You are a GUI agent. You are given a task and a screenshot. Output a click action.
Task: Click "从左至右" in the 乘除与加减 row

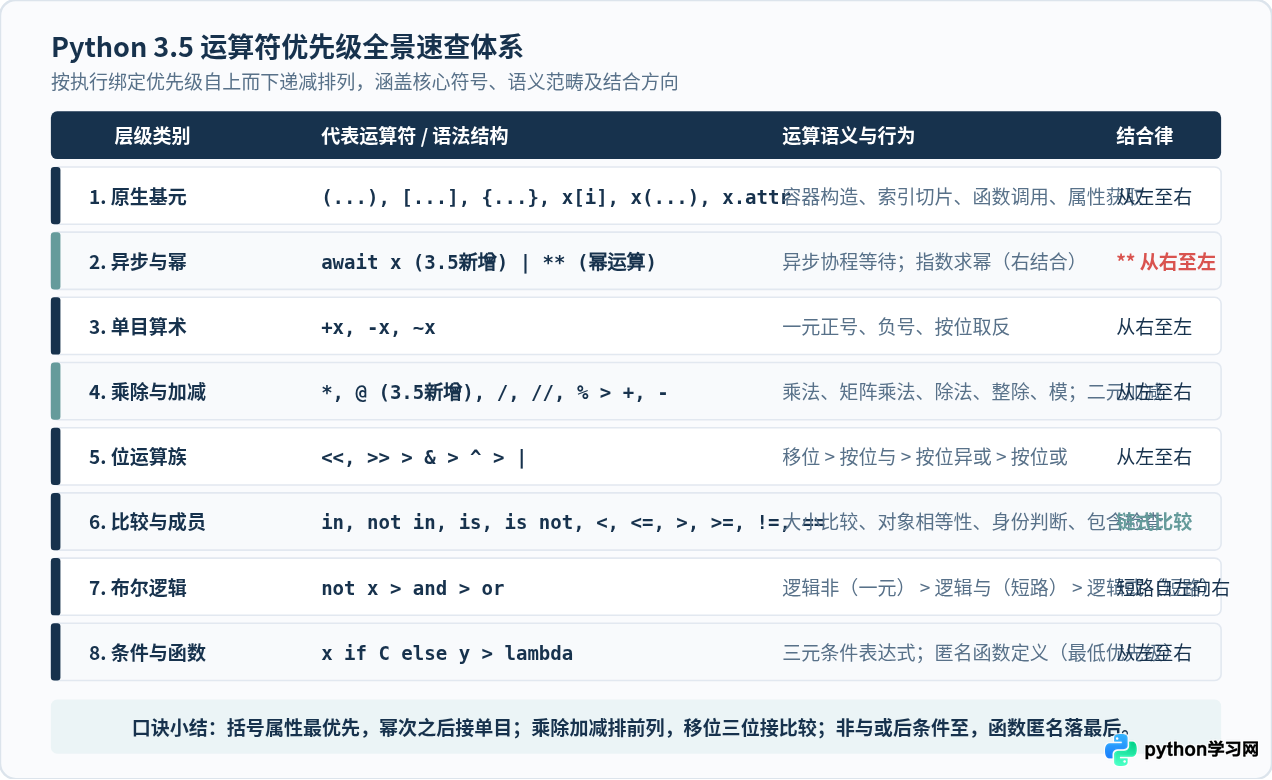click(1154, 392)
